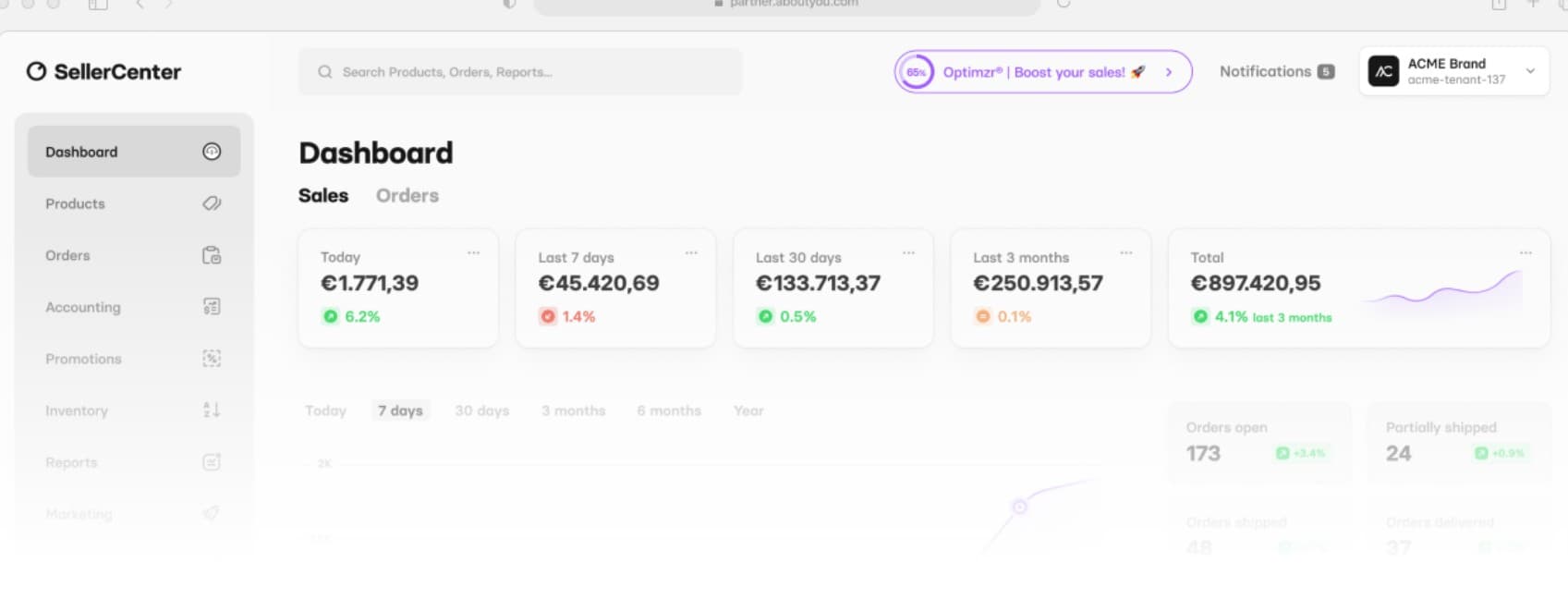Click the Promotions percent icon
The image size is (1568, 612).
[x=212, y=359]
